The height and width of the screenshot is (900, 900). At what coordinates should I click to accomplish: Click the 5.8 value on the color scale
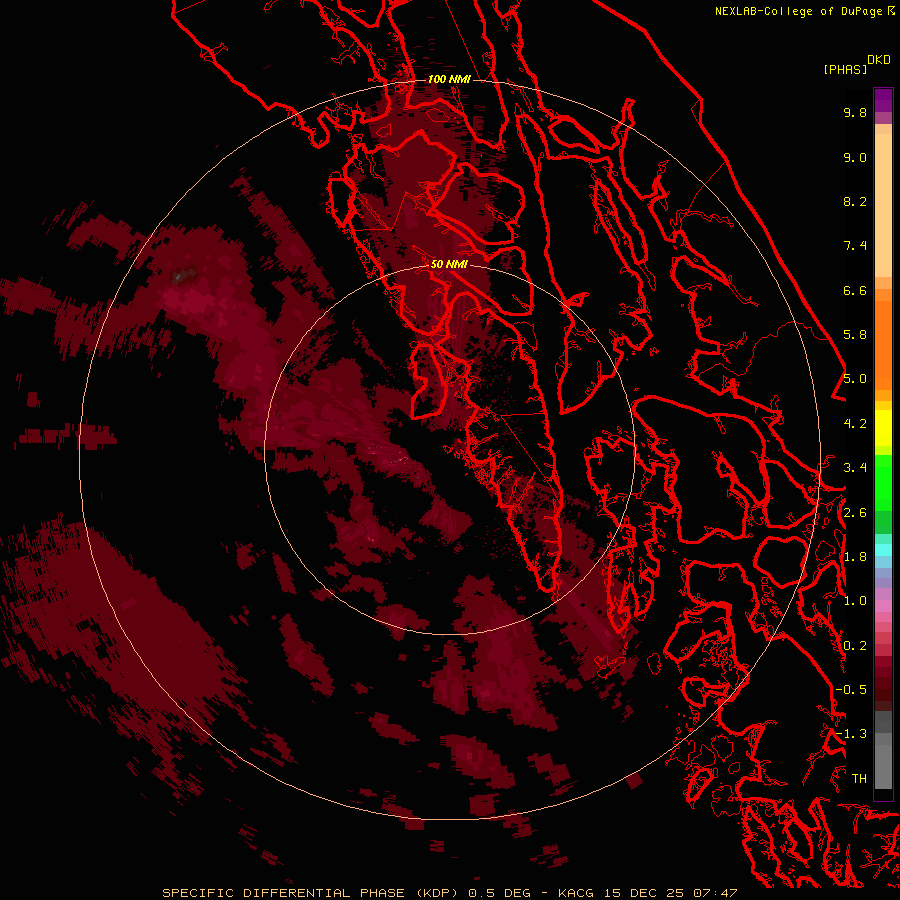(x=855, y=335)
